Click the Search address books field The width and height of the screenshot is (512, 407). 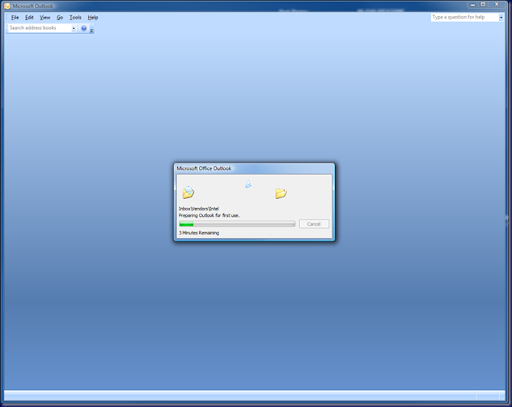click(40, 28)
